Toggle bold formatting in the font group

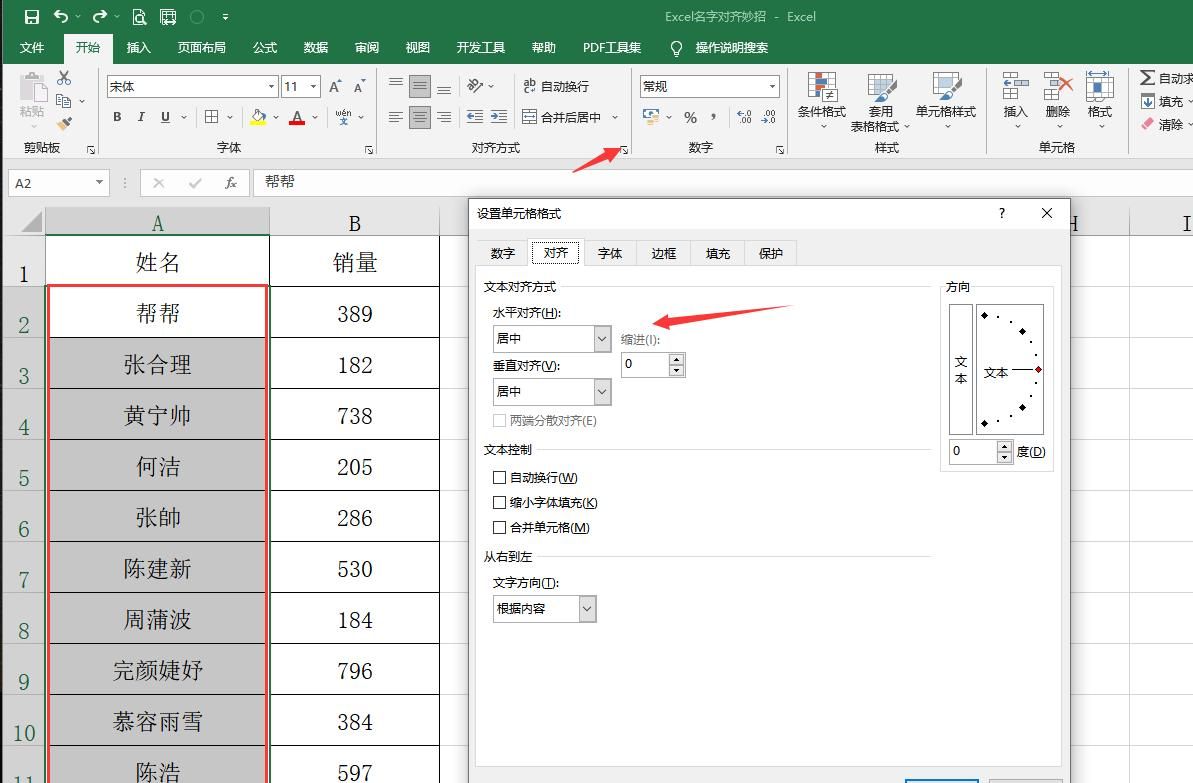pyautogui.click(x=116, y=117)
